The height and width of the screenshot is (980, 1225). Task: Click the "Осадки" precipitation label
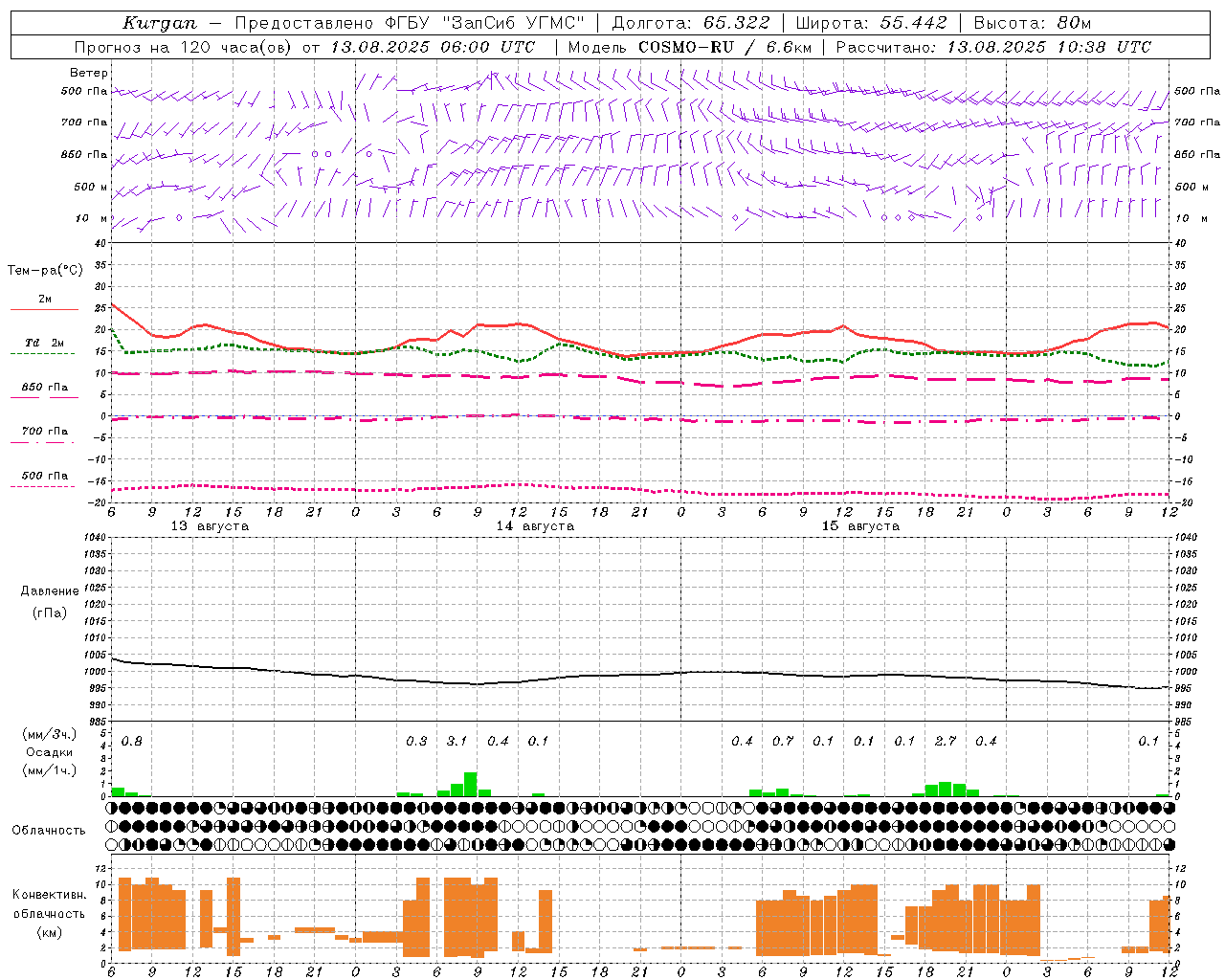coord(50,752)
